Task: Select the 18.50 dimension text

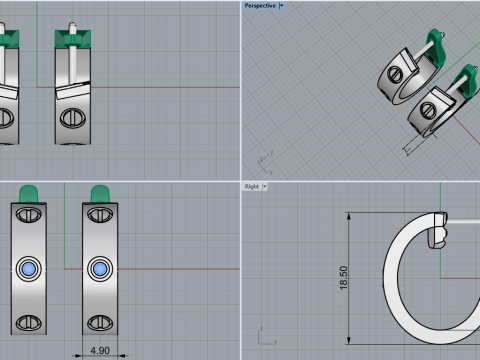Action: [x=343, y=278]
